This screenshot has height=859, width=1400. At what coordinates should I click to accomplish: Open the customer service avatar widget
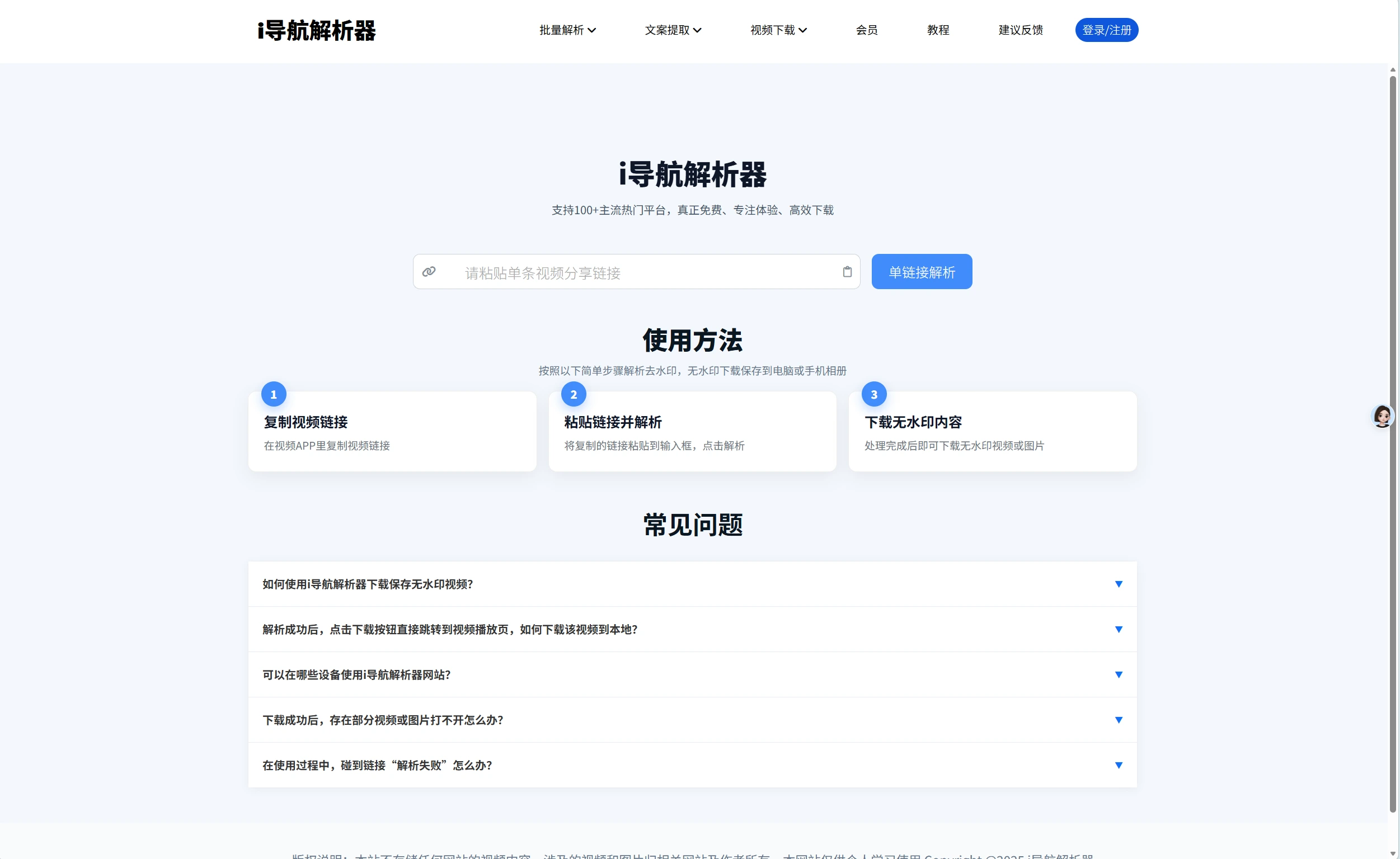click(x=1382, y=416)
